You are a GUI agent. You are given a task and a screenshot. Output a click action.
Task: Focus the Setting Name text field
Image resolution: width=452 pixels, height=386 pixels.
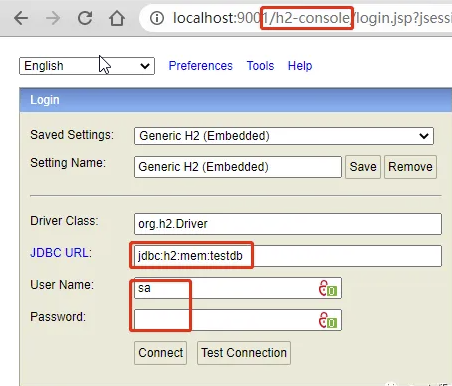click(238, 167)
